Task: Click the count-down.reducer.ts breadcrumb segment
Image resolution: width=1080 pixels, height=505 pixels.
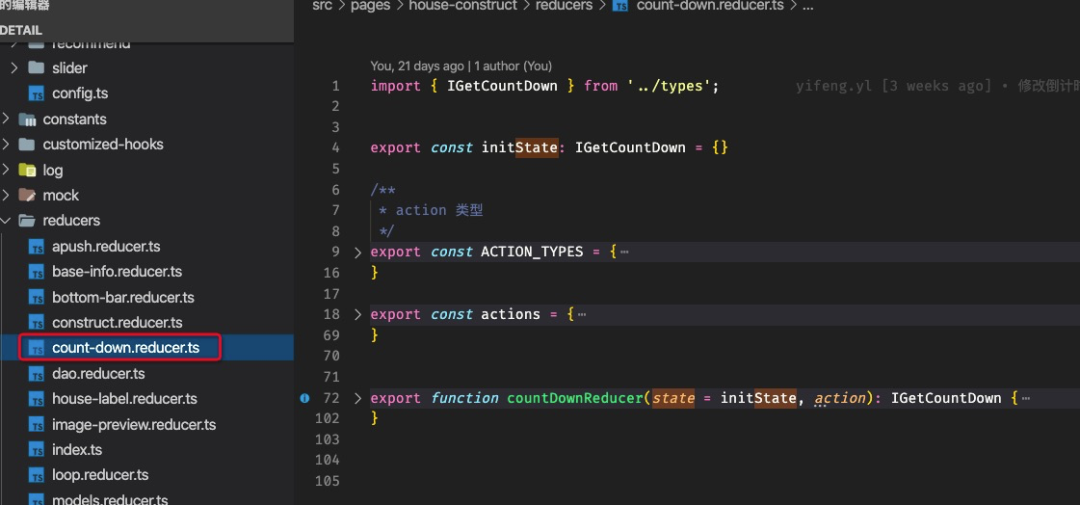Action: (x=710, y=6)
